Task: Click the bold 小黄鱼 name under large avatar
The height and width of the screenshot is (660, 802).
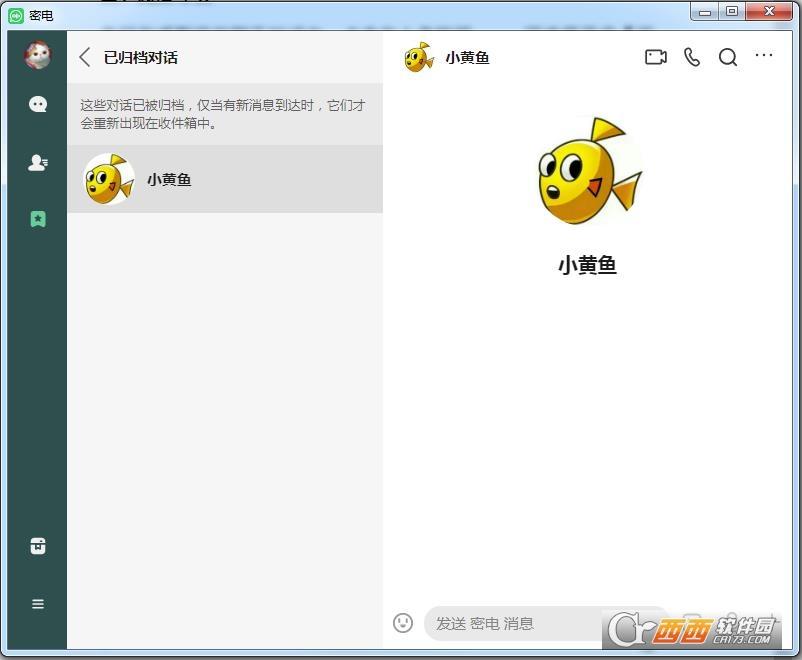Action: [587, 265]
